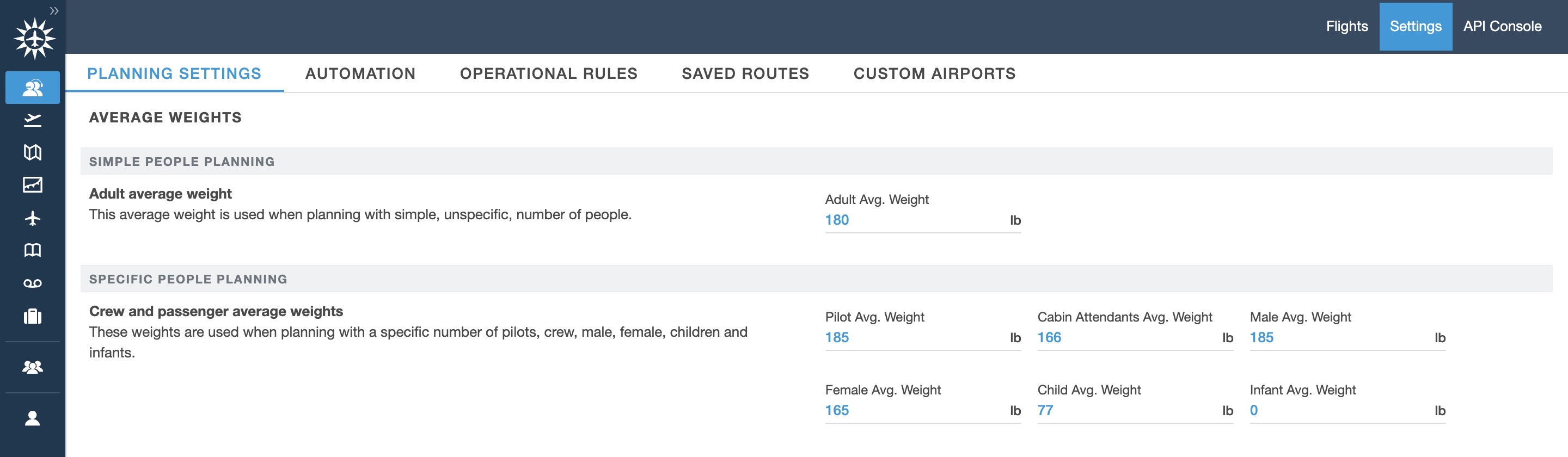1568x457 pixels.
Task: Open the departing flight icon in sidebar
Action: pyautogui.click(x=33, y=120)
